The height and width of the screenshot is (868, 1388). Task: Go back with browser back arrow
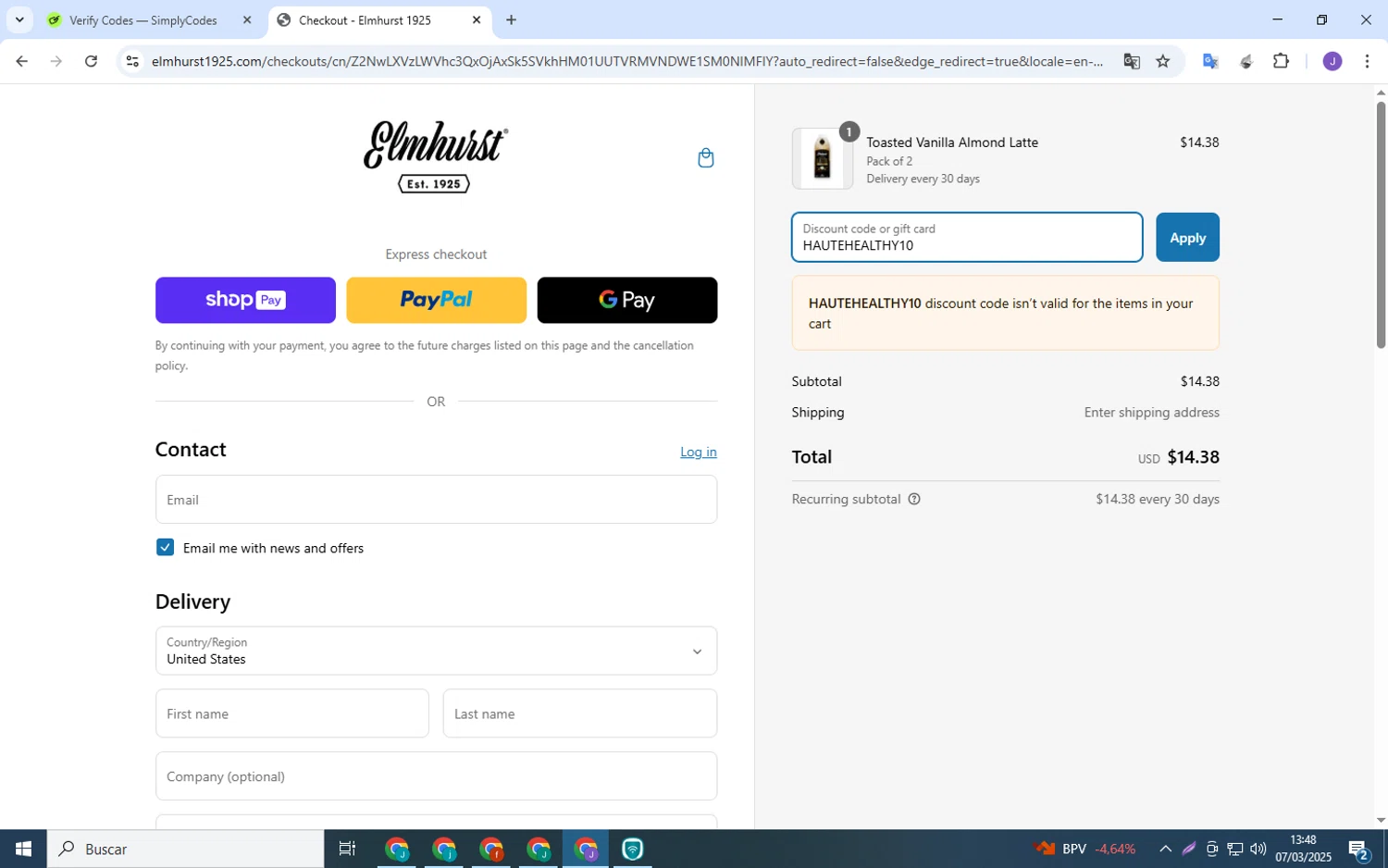pos(21,61)
